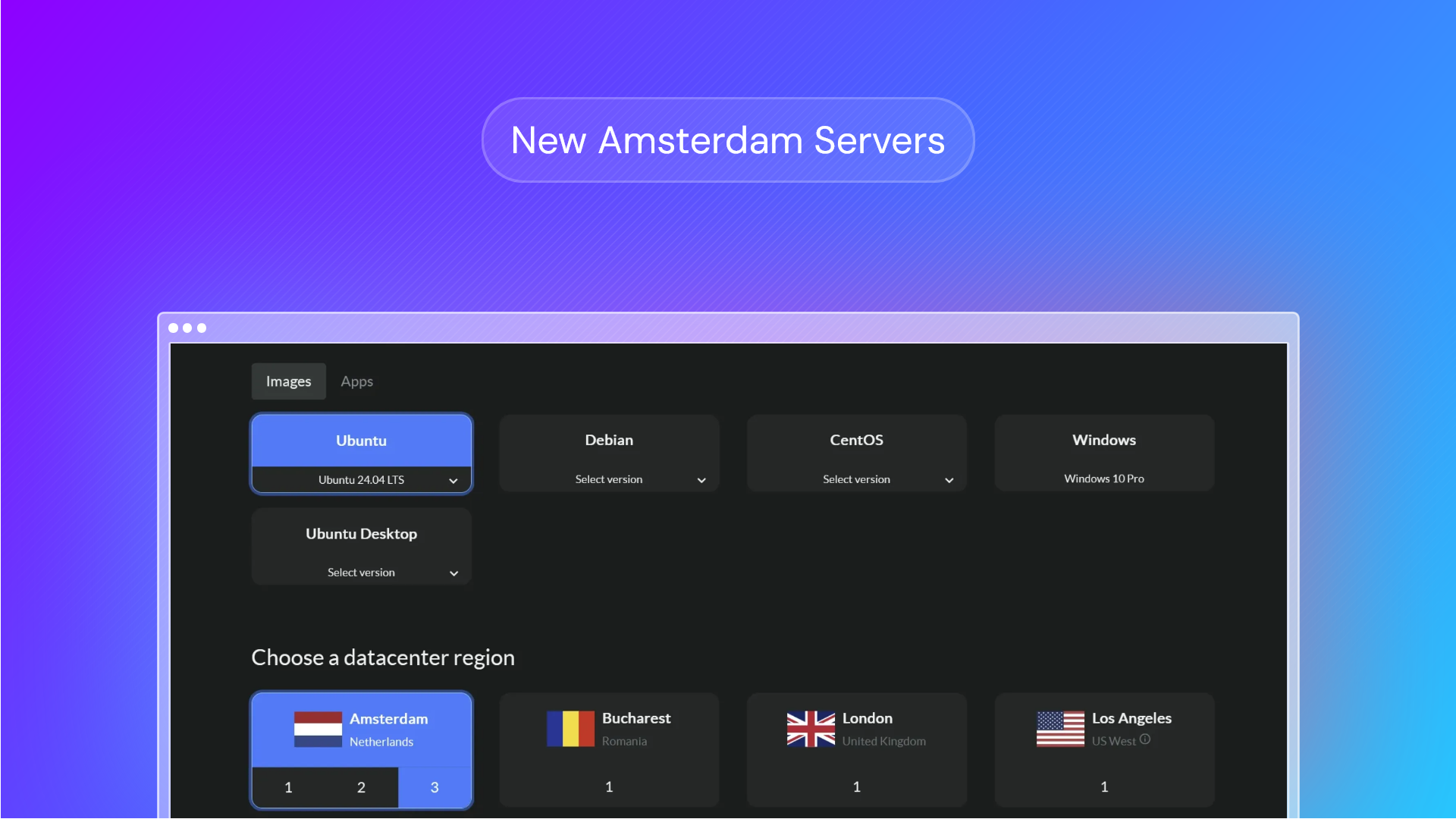Pick London datacenter number 1
This screenshot has width=1456, height=819.
(856, 787)
